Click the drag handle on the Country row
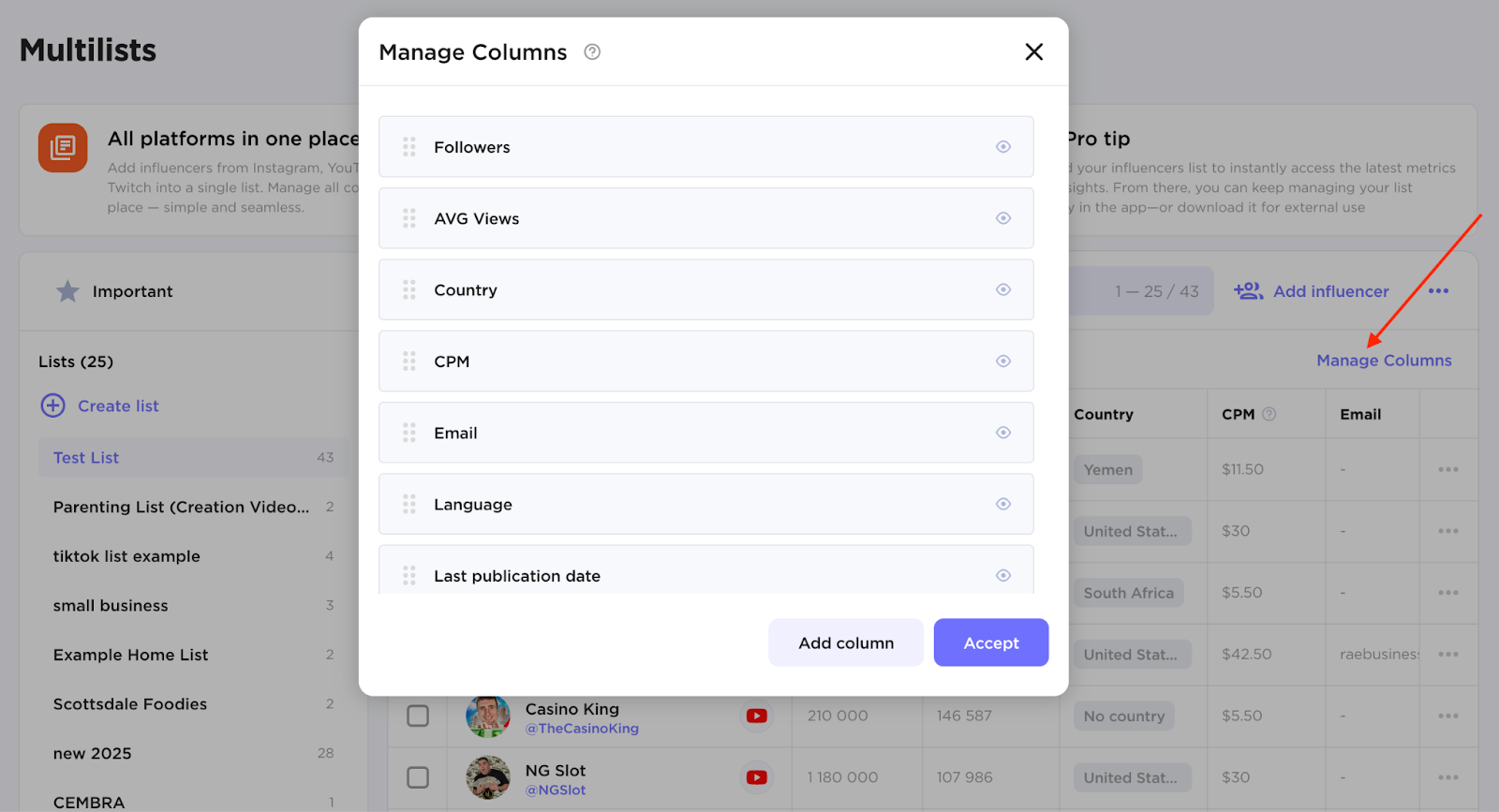Screen dimensions: 1499x812 tap(409, 290)
